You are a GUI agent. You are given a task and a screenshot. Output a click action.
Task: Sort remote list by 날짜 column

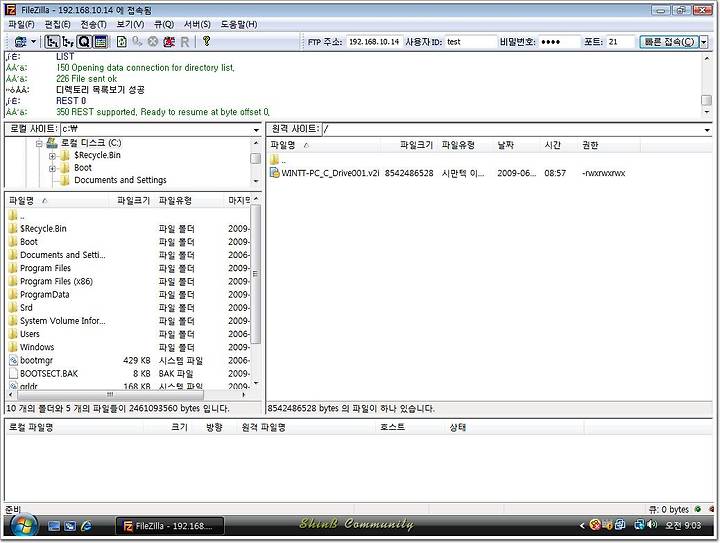click(516, 146)
